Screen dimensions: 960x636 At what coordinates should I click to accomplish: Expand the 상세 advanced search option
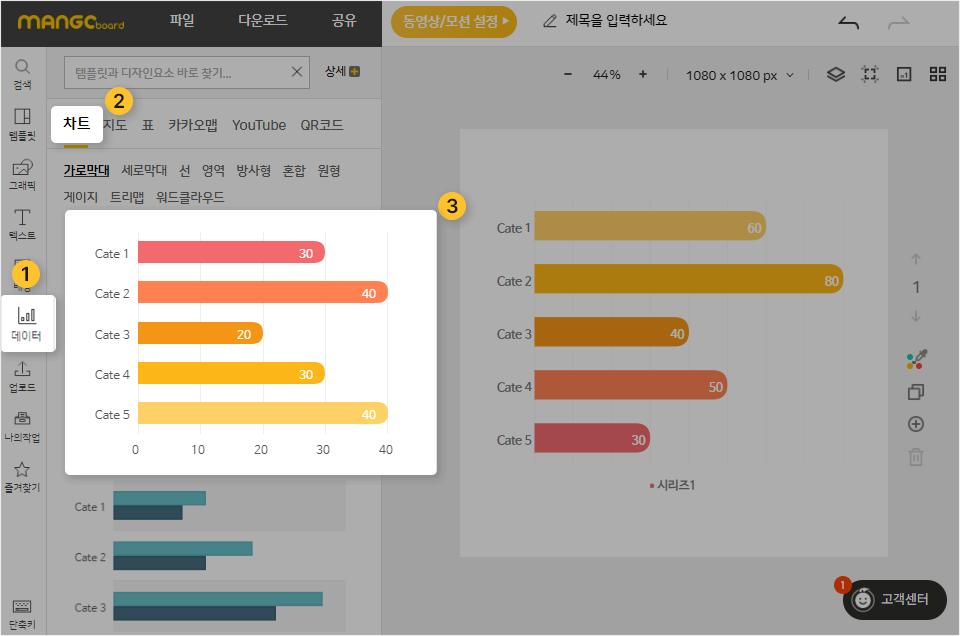tap(342, 71)
